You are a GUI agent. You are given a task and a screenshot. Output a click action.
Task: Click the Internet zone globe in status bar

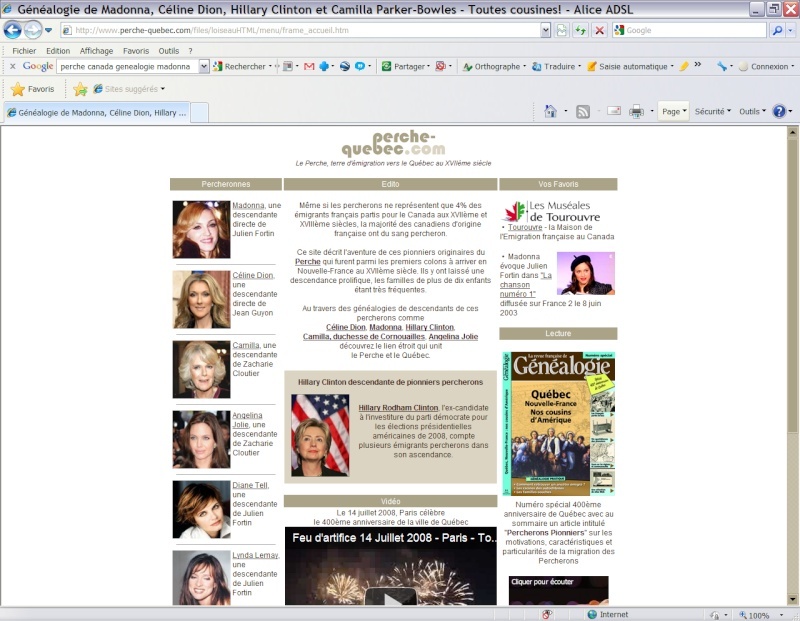[592, 614]
